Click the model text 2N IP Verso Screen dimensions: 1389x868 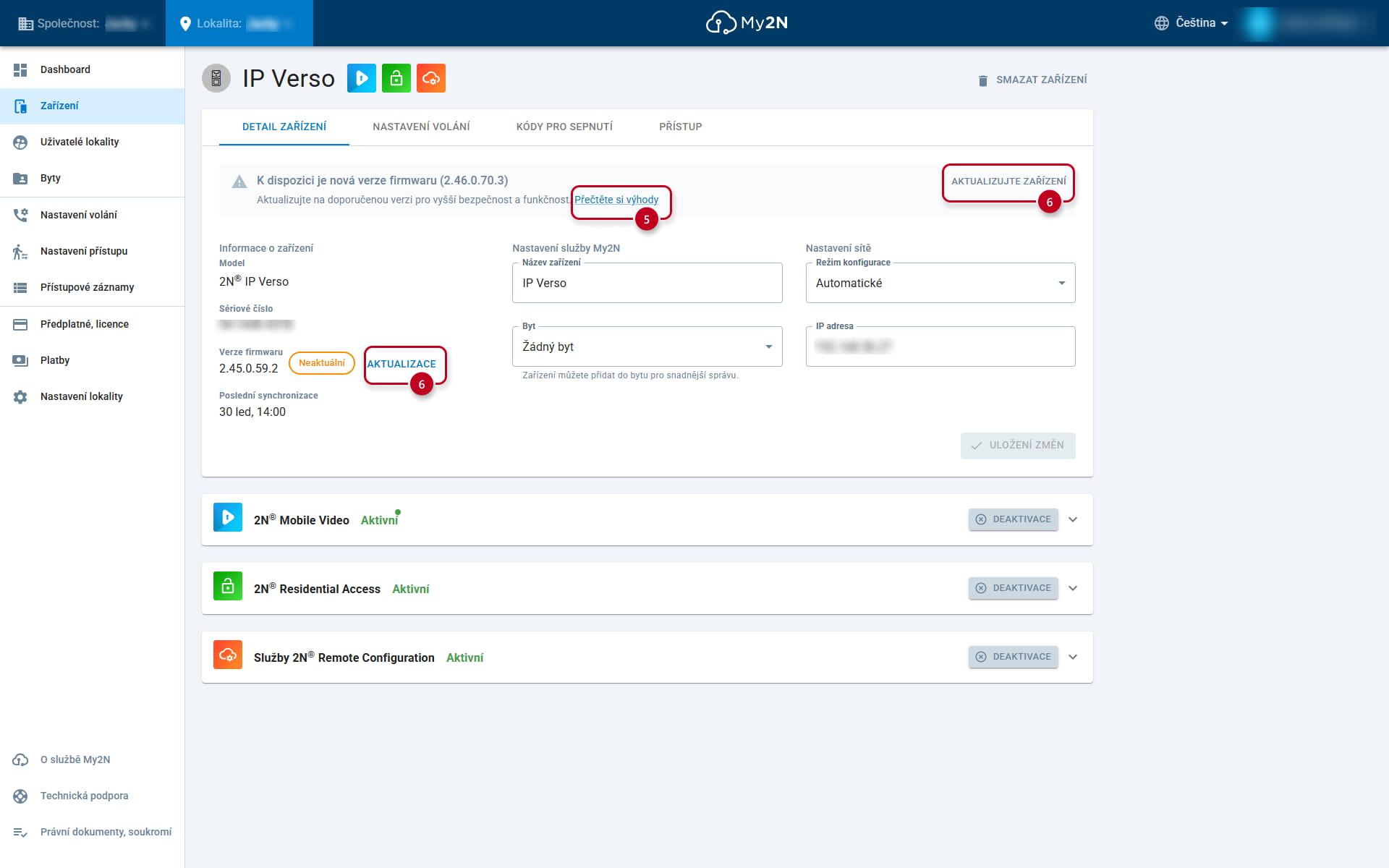(254, 281)
